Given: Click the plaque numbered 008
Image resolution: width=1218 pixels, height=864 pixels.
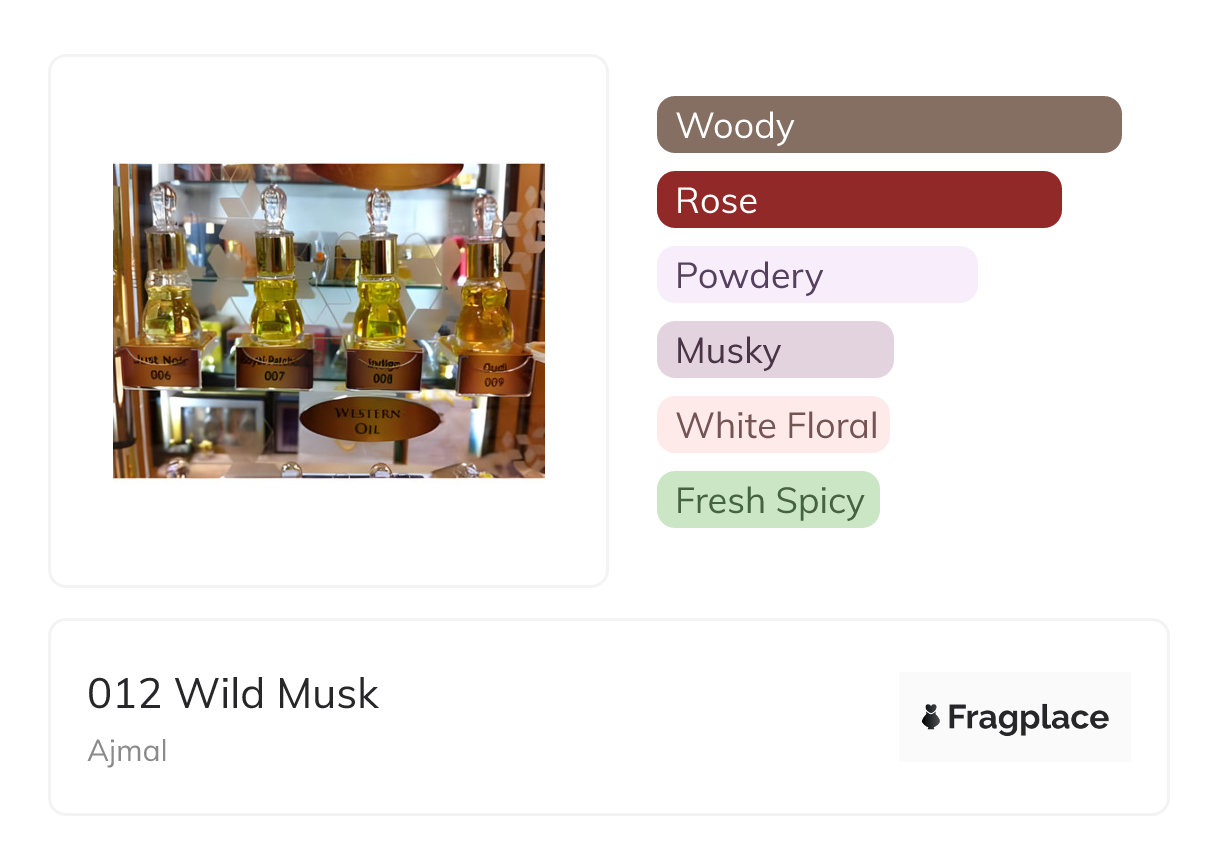Looking at the screenshot, I should click(383, 370).
